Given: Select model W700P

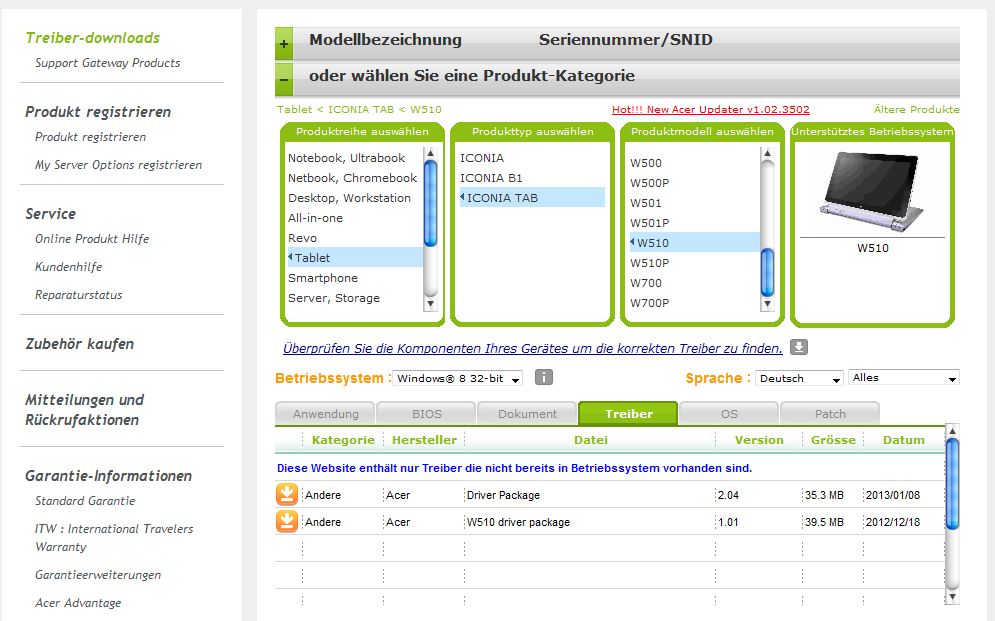Looking at the screenshot, I should point(649,303).
